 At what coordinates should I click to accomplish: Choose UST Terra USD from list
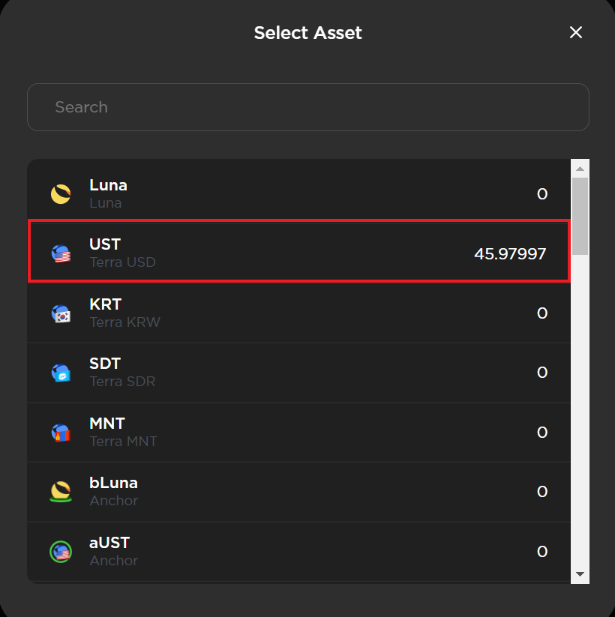(x=299, y=251)
